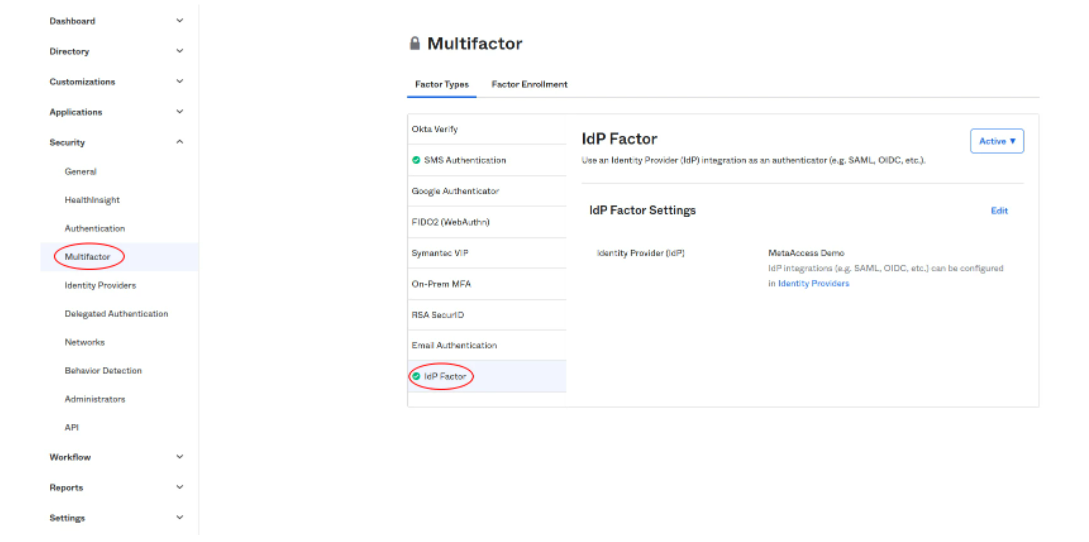Expand the Applications section chevron
The width and height of the screenshot is (1089, 542).
[180, 111]
